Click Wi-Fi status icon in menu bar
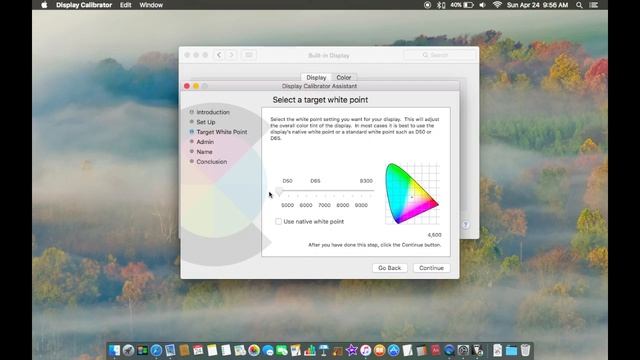The height and width of the screenshot is (360, 640). click(x=497, y=5)
